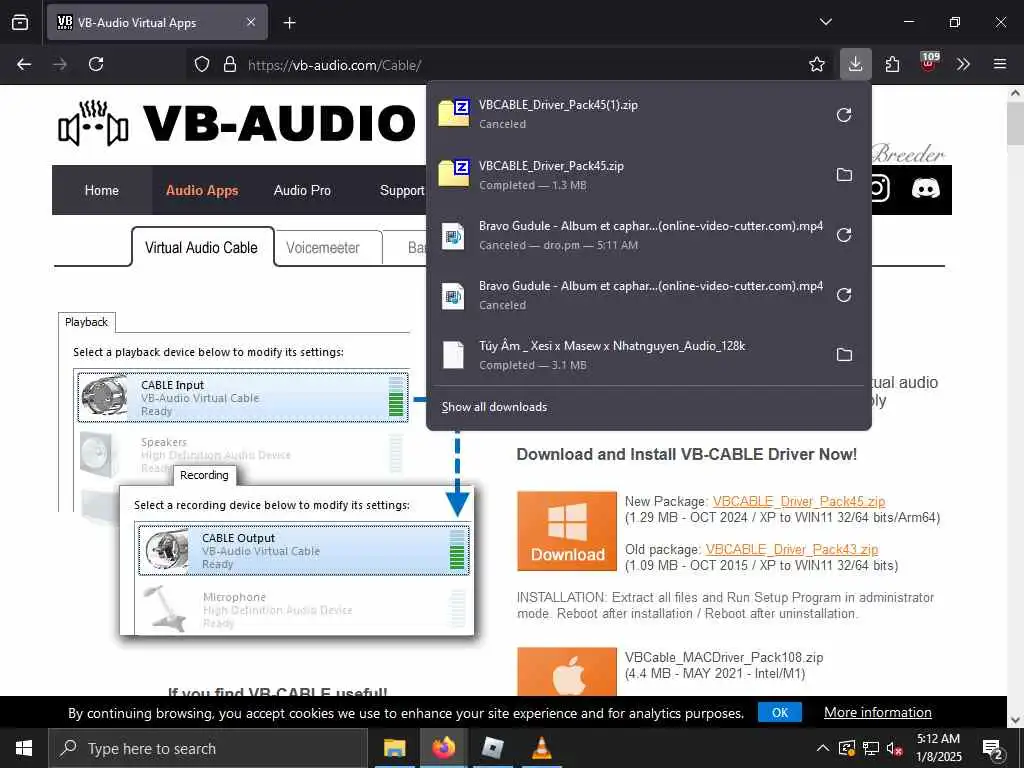Show VBCABLE_Driver_Pack45.zip in folder

[844, 175]
